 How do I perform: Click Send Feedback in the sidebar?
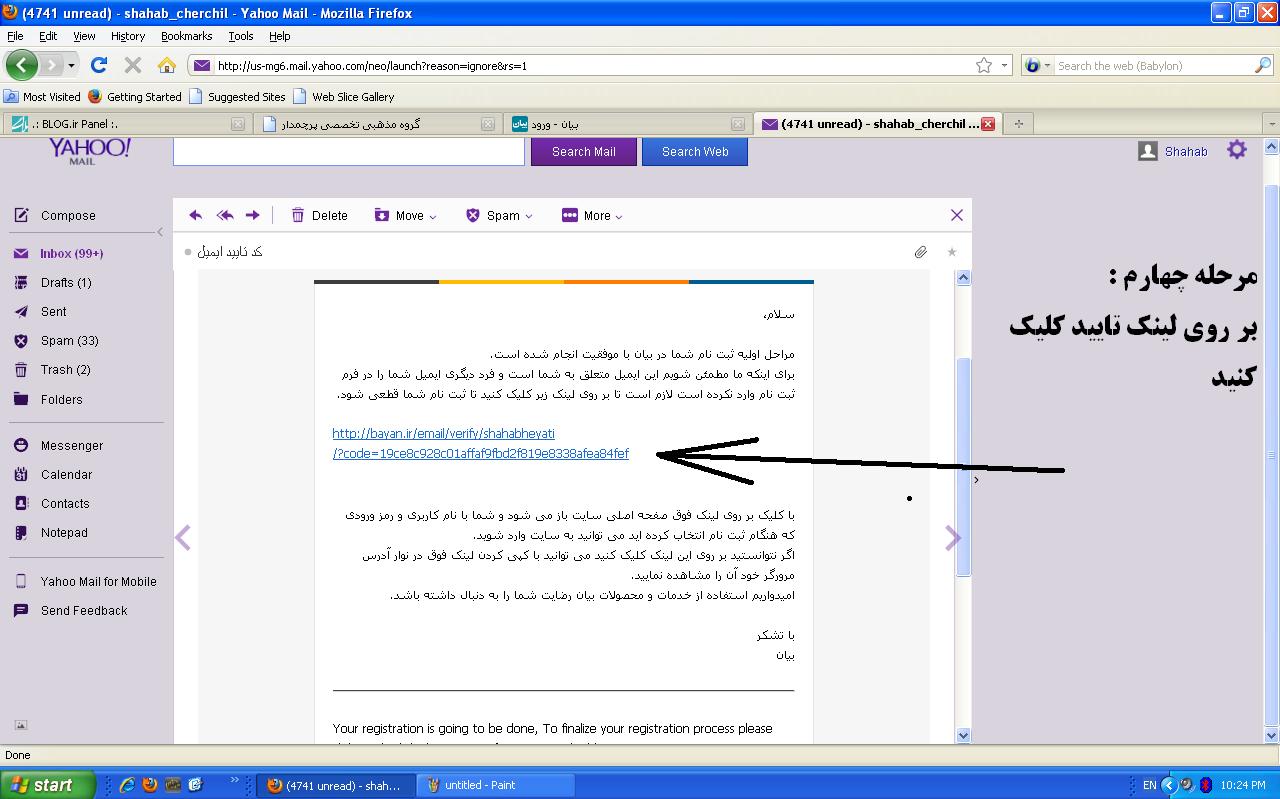(x=84, y=611)
